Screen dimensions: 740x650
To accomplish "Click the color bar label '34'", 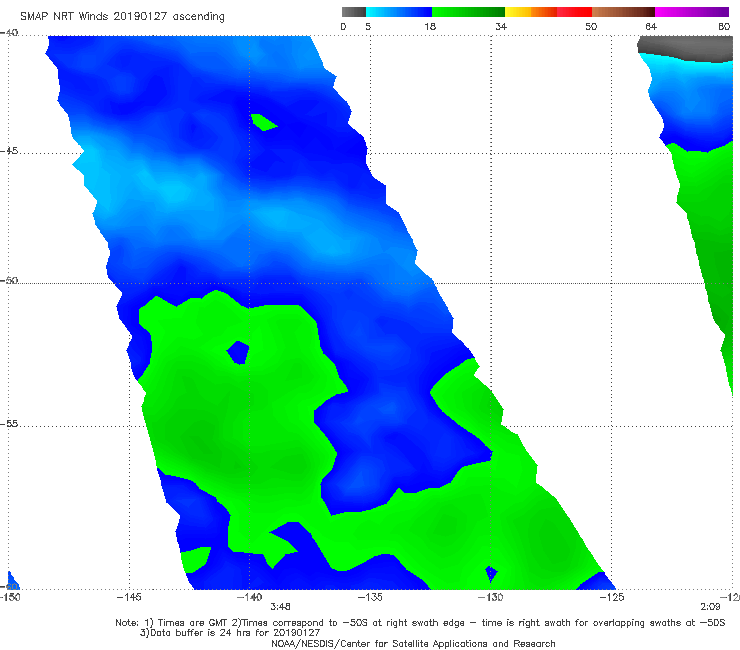I will pyautogui.click(x=501, y=26).
